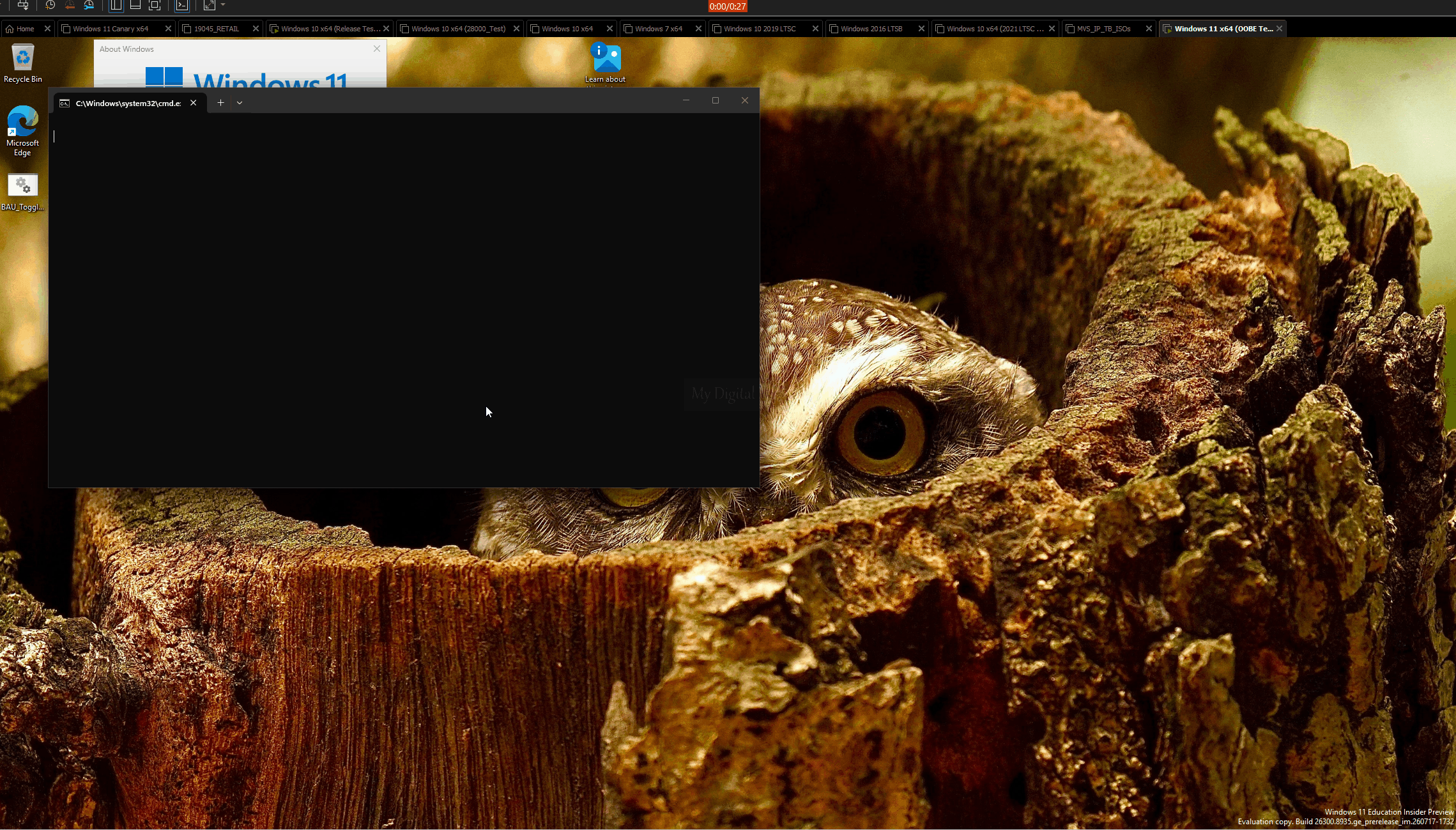The width and height of the screenshot is (1456, 830).
Task: Close the Home tab
Action: [47, 29]
